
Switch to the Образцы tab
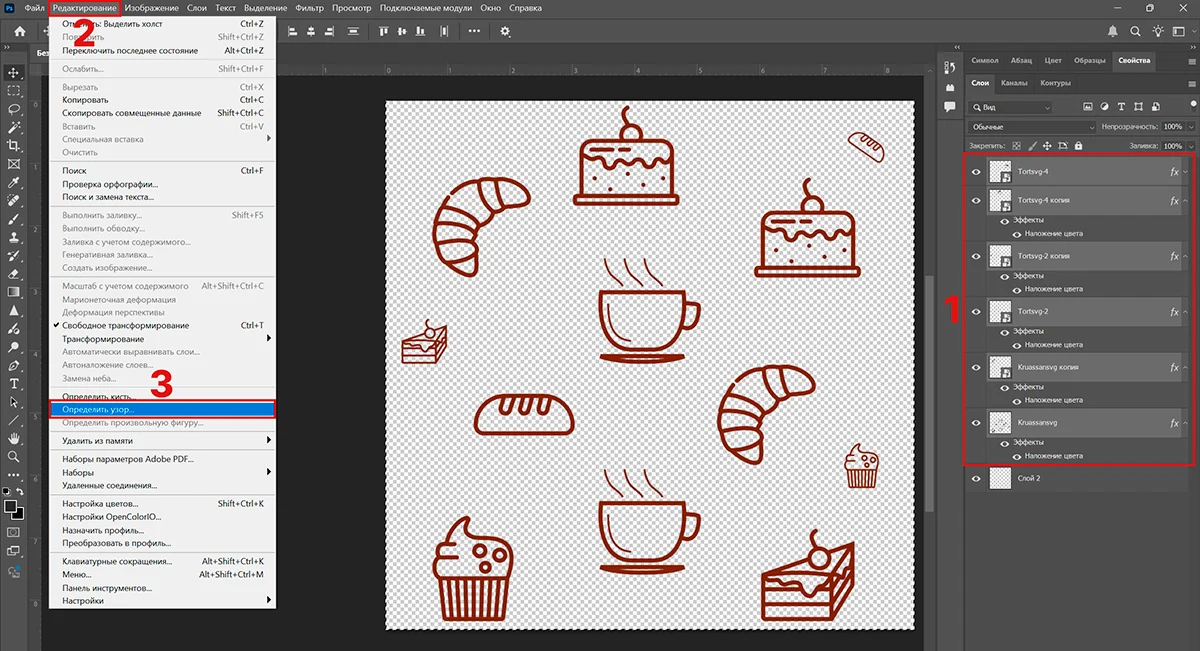[x=1090, y=60]
